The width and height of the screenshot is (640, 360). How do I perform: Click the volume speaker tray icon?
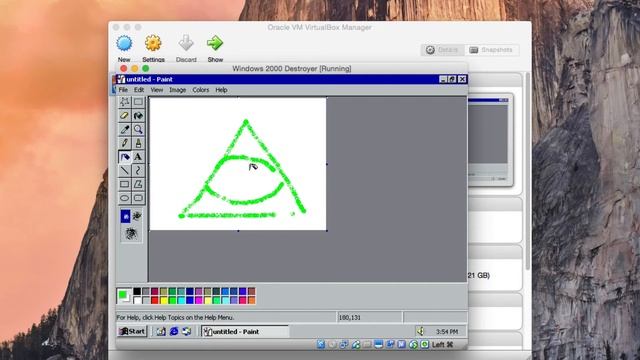(x=420, y=331)
